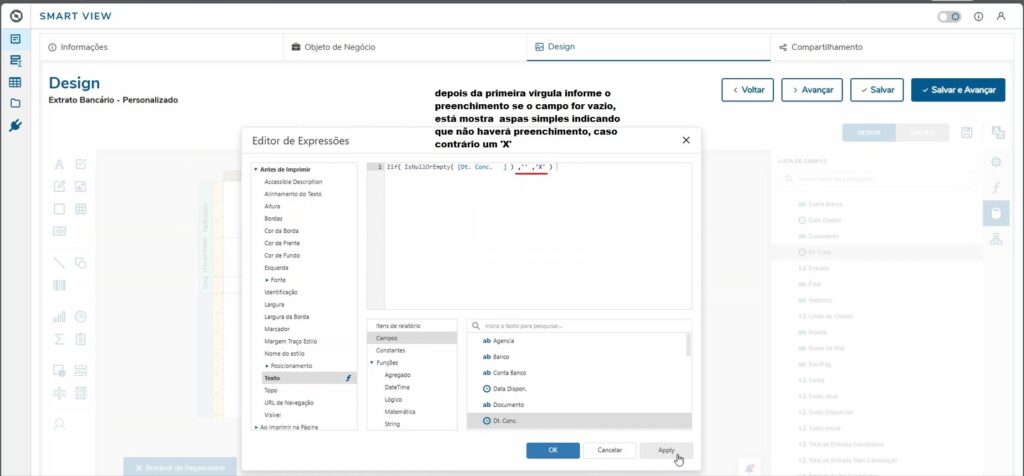
Task: Select the Largura property
Action: pyautogui.click(x=274, y=304)
